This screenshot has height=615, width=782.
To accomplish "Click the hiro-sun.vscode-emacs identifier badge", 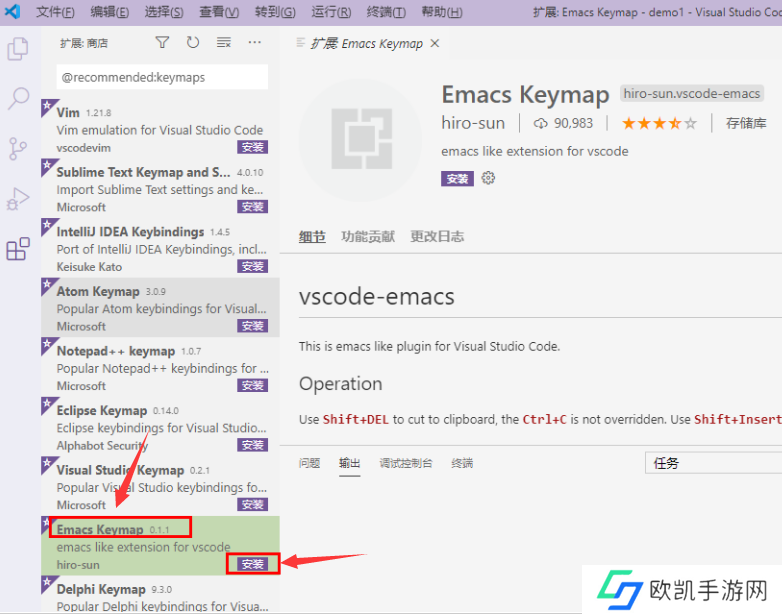I will pyautogui.click(x=692, y=93).
